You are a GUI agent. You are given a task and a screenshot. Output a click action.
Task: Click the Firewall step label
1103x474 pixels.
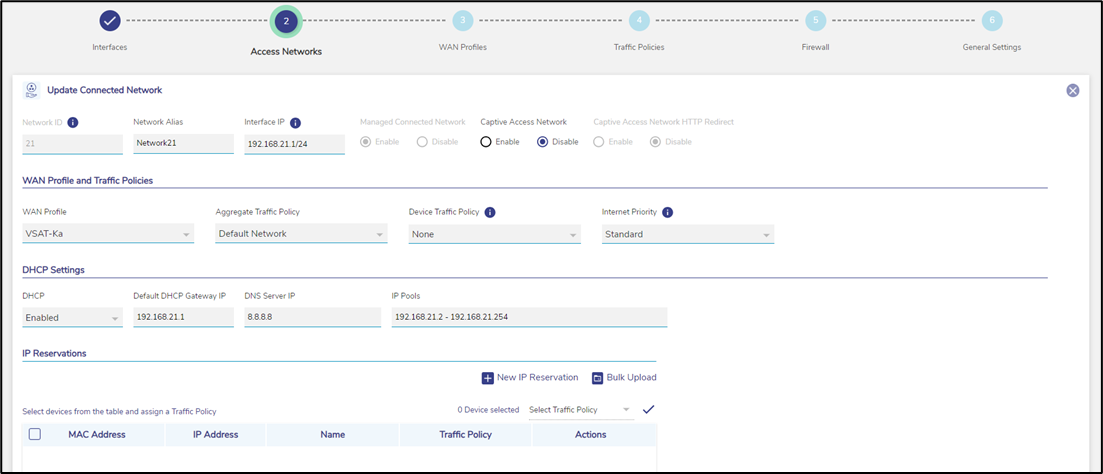(x=815, y=47)
